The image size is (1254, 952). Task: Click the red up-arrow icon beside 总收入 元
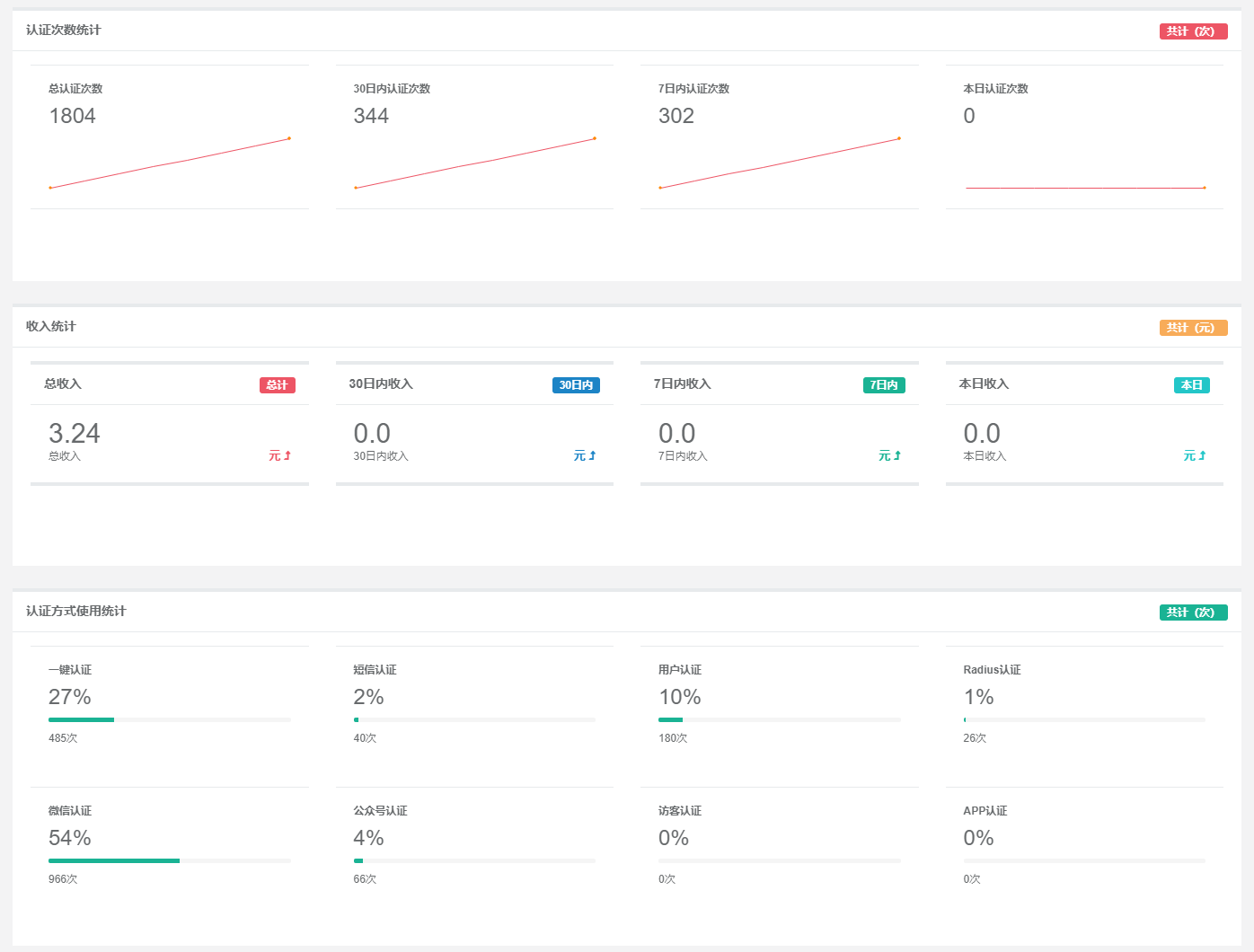(287, 456)
